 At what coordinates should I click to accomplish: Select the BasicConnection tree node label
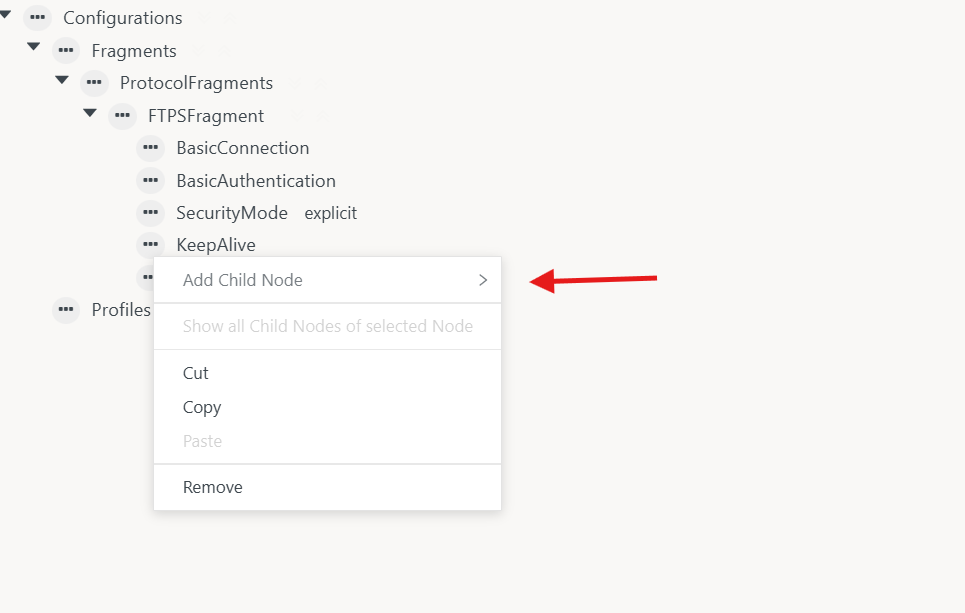pos(243,148)
